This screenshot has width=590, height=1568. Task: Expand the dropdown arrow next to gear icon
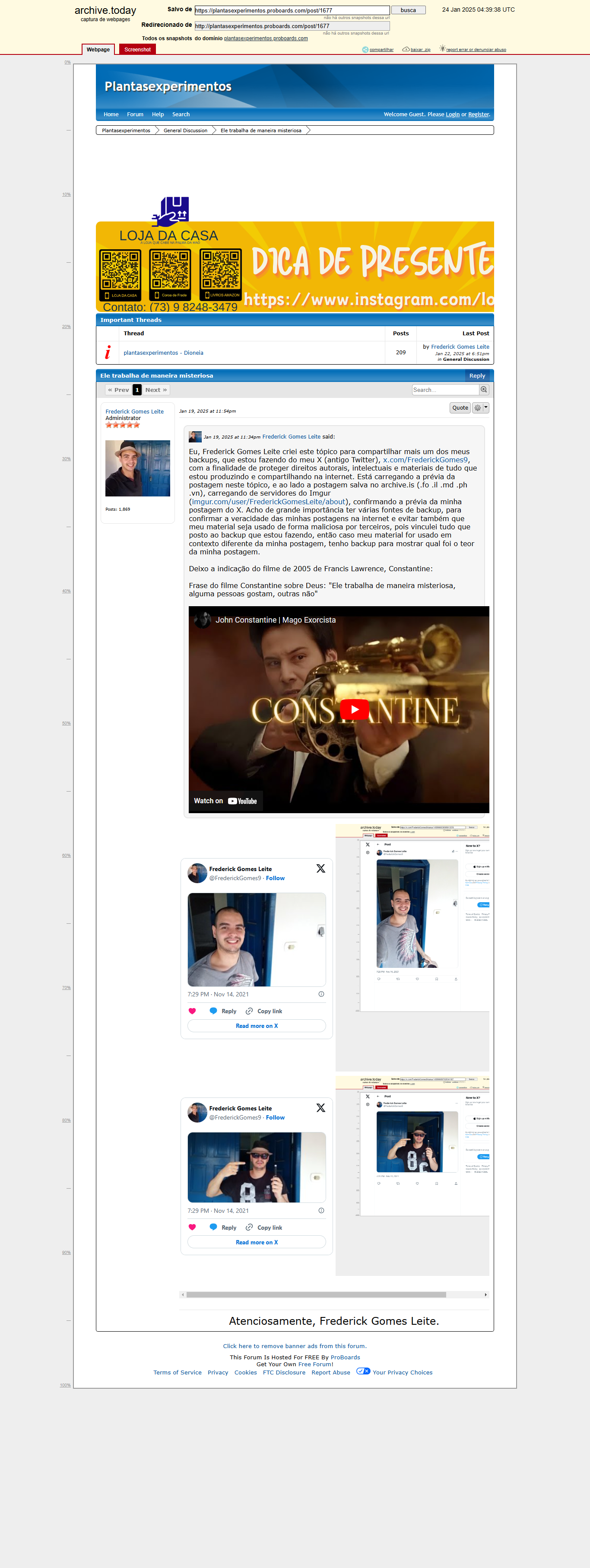click(486, 408)
